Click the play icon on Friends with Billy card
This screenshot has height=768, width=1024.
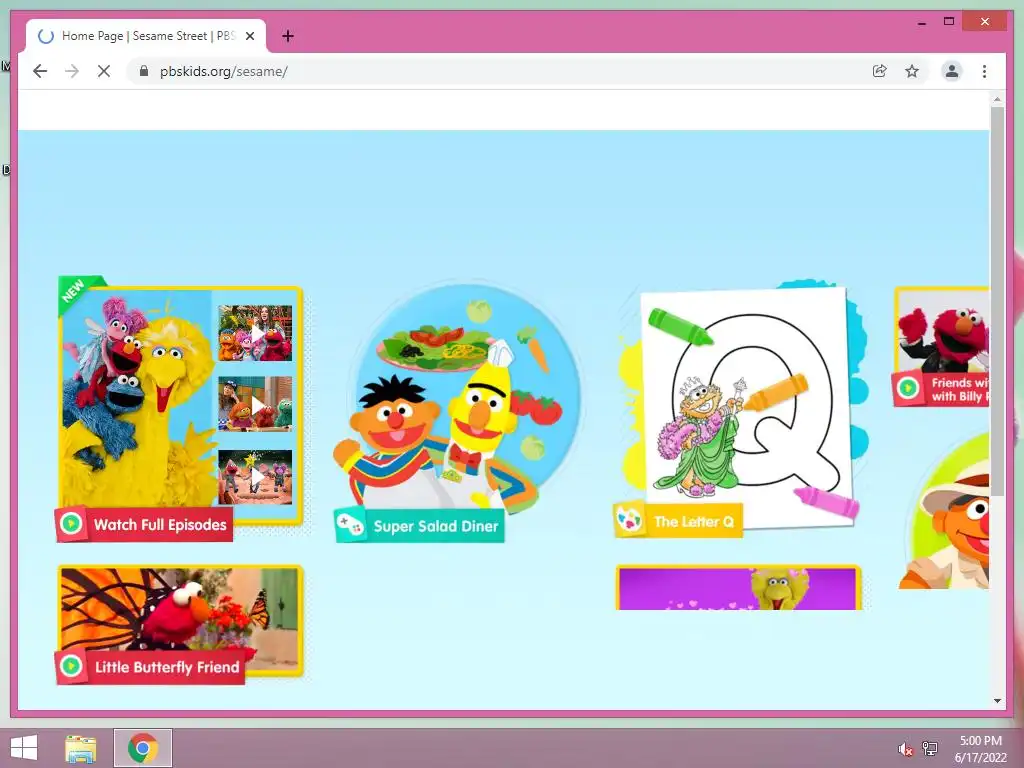click(x=908, y=388)
